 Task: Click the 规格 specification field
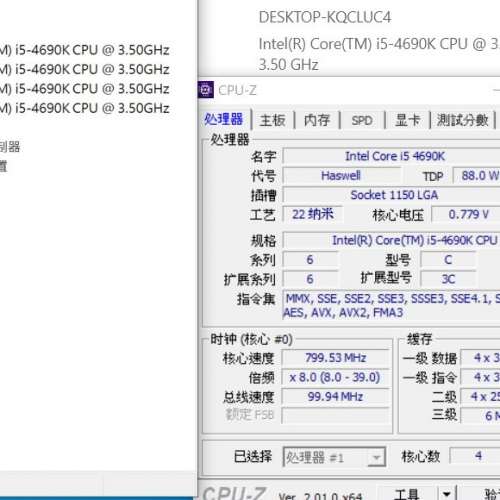391,240
